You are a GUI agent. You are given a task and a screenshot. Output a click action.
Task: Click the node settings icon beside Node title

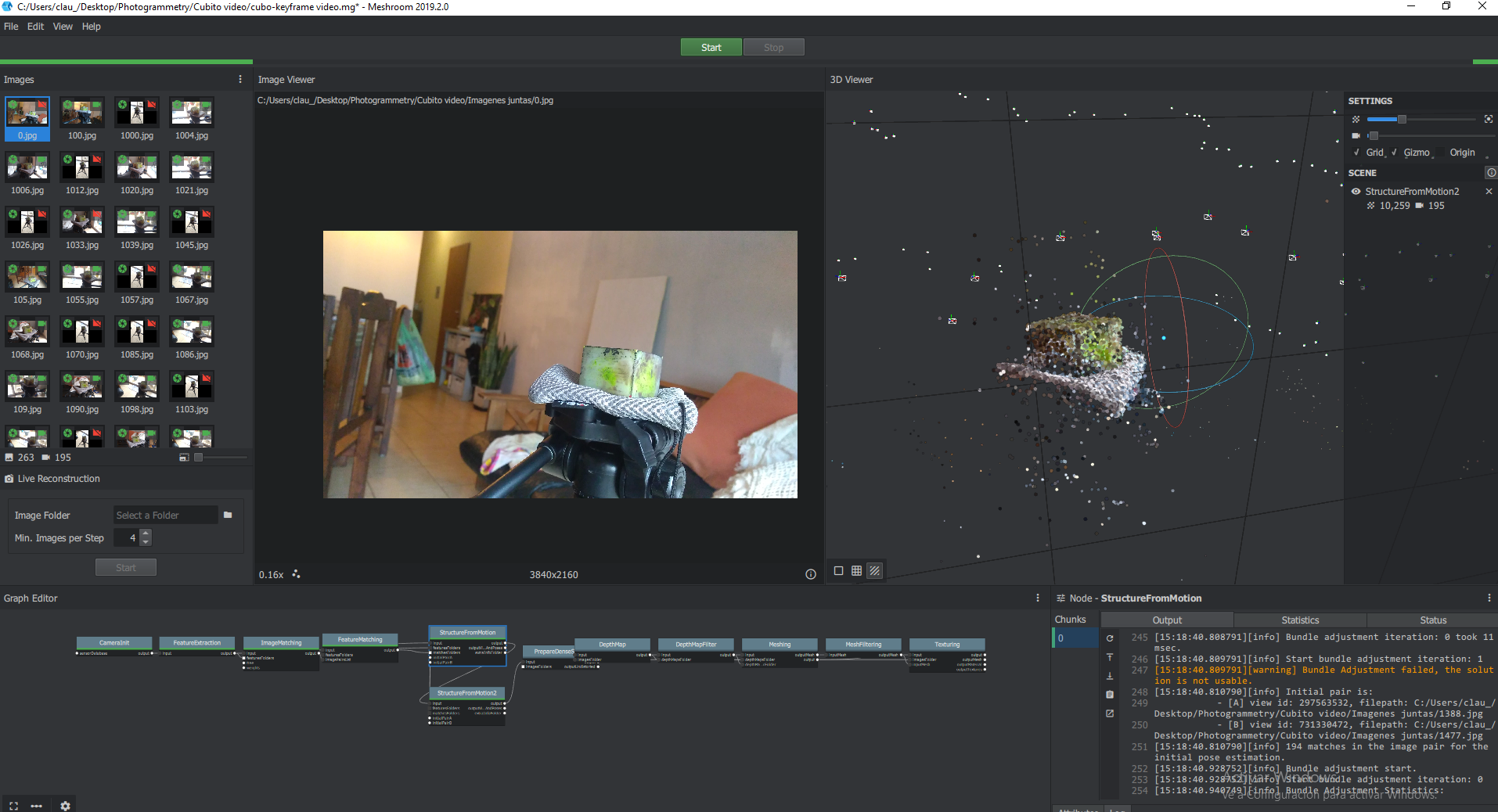click(1061, 598)
